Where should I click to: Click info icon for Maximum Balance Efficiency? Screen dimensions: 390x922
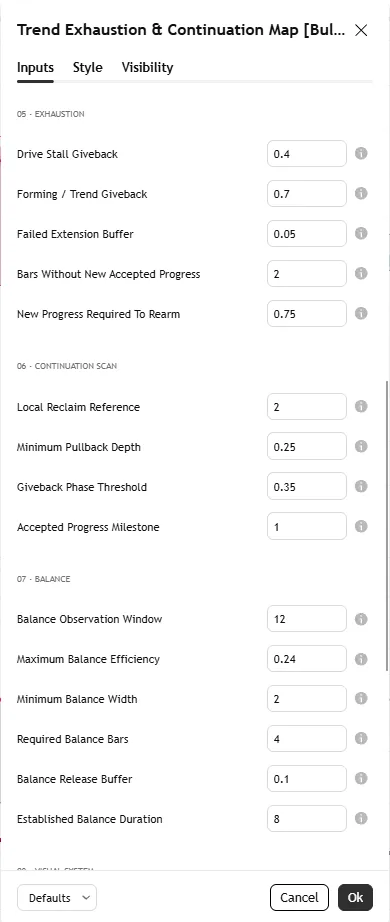[x=361, y=659]
